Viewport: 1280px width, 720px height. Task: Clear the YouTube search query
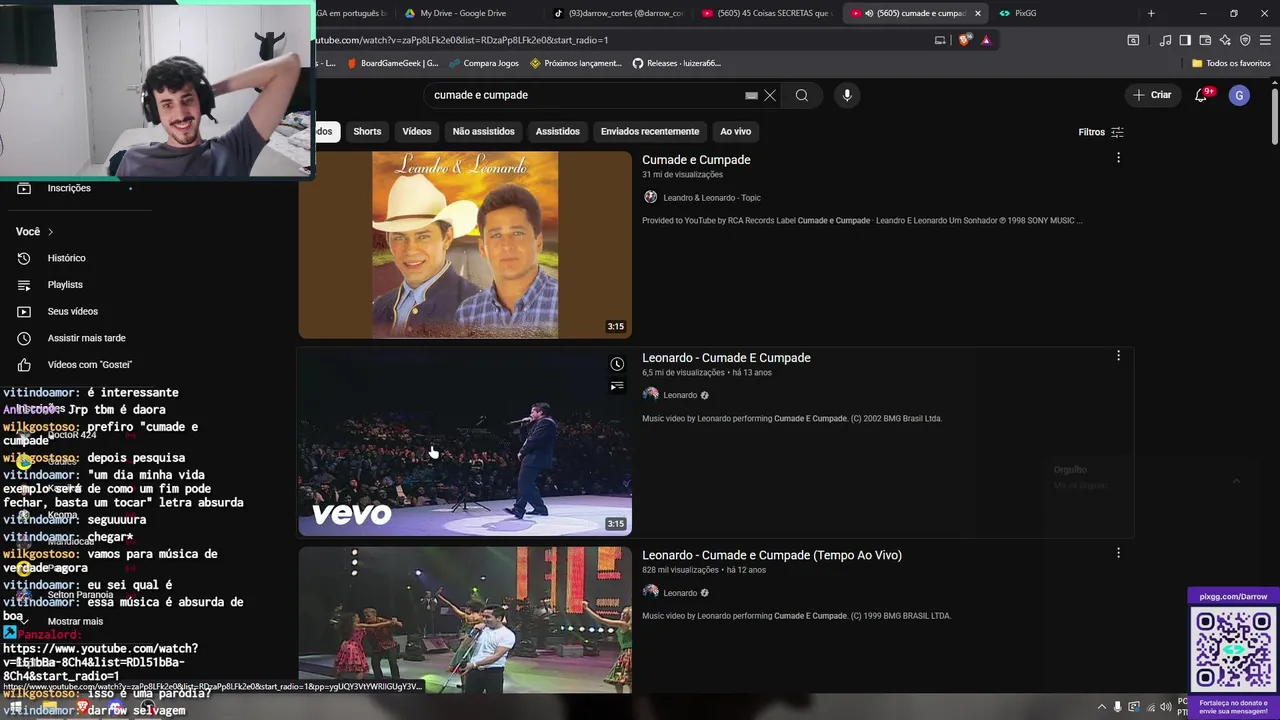point(770,95)
